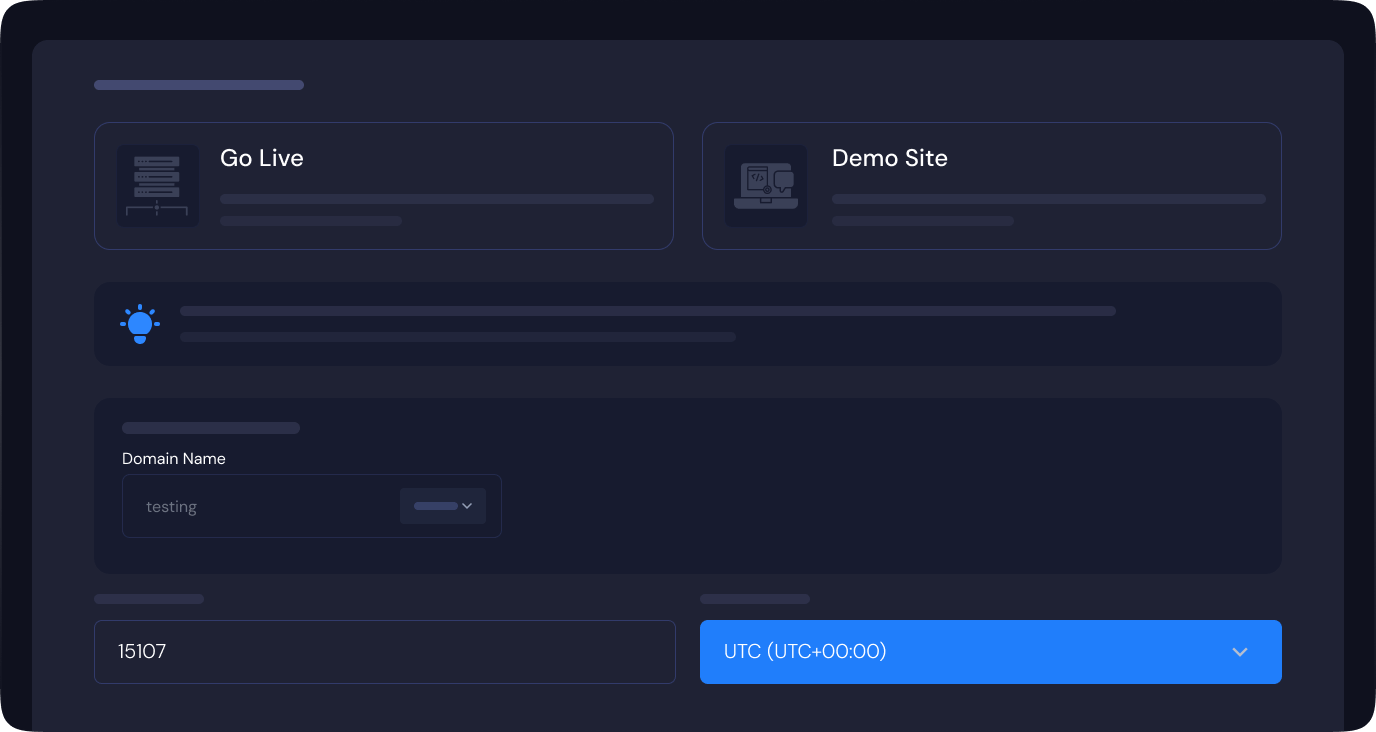Expand the domain extension dropdown
Viewport: 1376px width, 732px height.
[x=442, y=506]
